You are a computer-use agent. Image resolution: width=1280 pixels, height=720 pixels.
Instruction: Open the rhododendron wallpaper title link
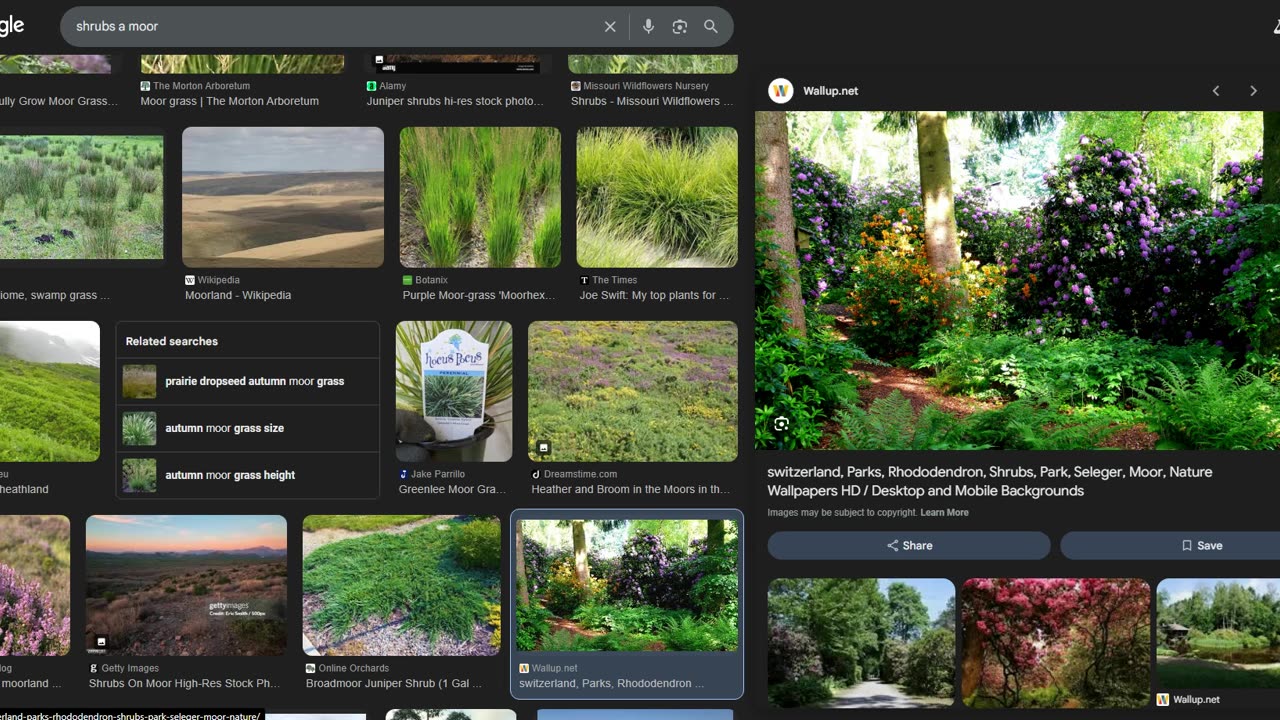coord(990,481)
